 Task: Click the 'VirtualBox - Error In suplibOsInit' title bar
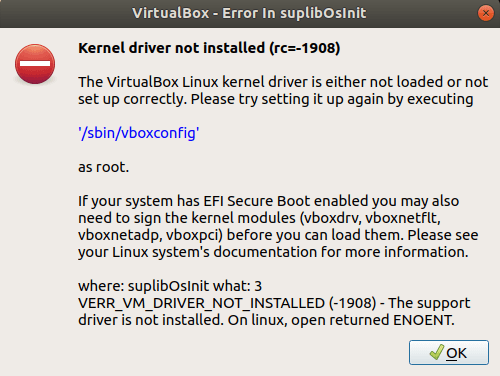pyautogui.click(x=249, y=13)
